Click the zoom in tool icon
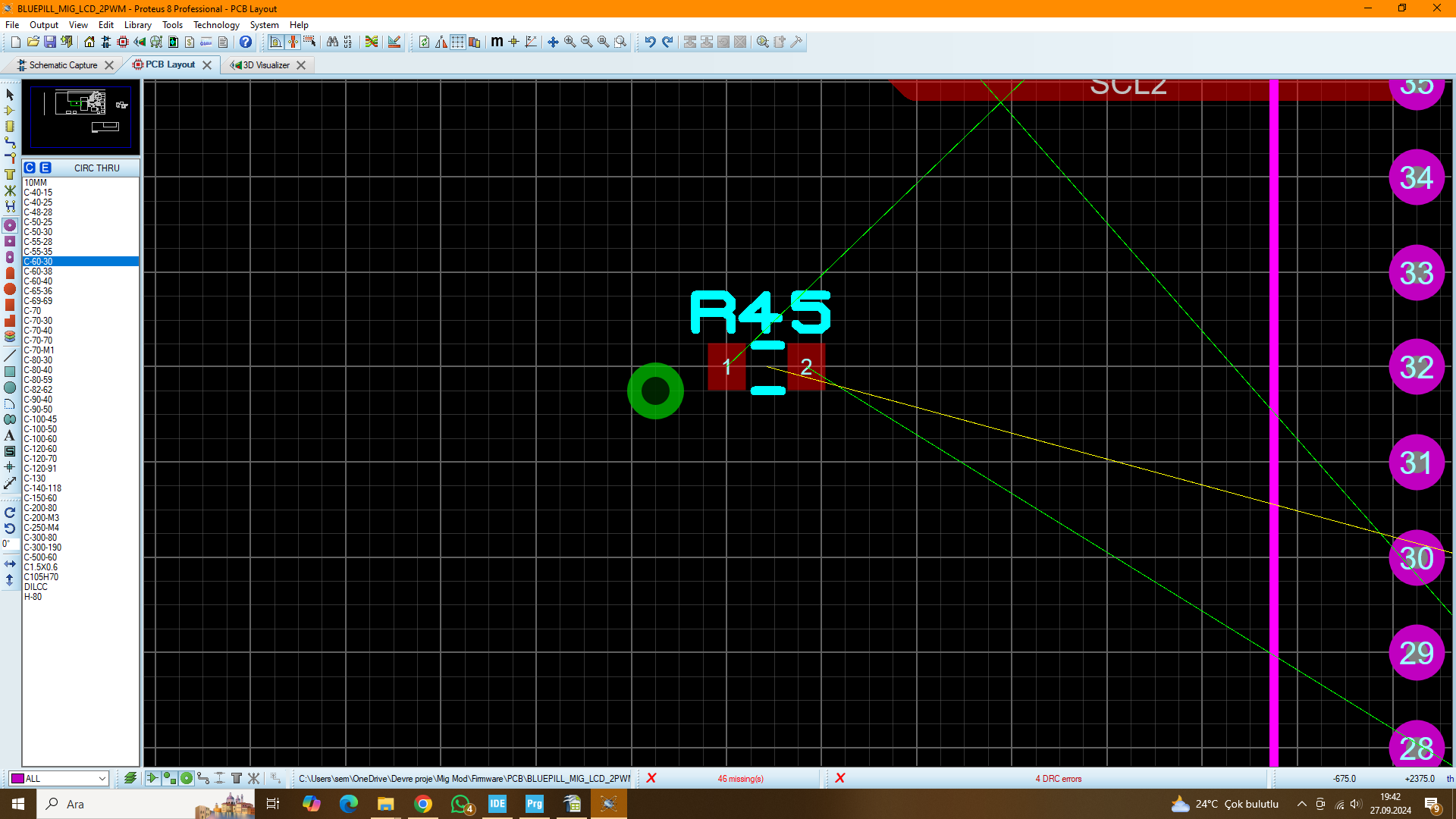Viewport: 1456px width, 819px height. point(570,42)
